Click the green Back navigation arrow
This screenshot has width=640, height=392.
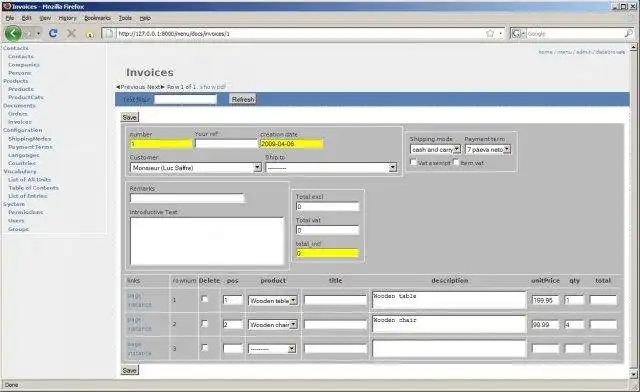tap(13, 33)
